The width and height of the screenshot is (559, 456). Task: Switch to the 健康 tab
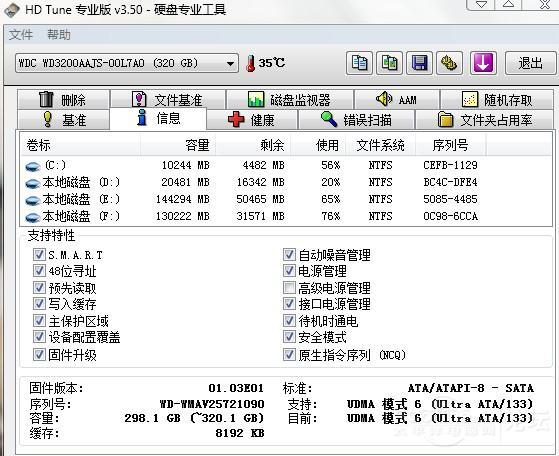252,119
